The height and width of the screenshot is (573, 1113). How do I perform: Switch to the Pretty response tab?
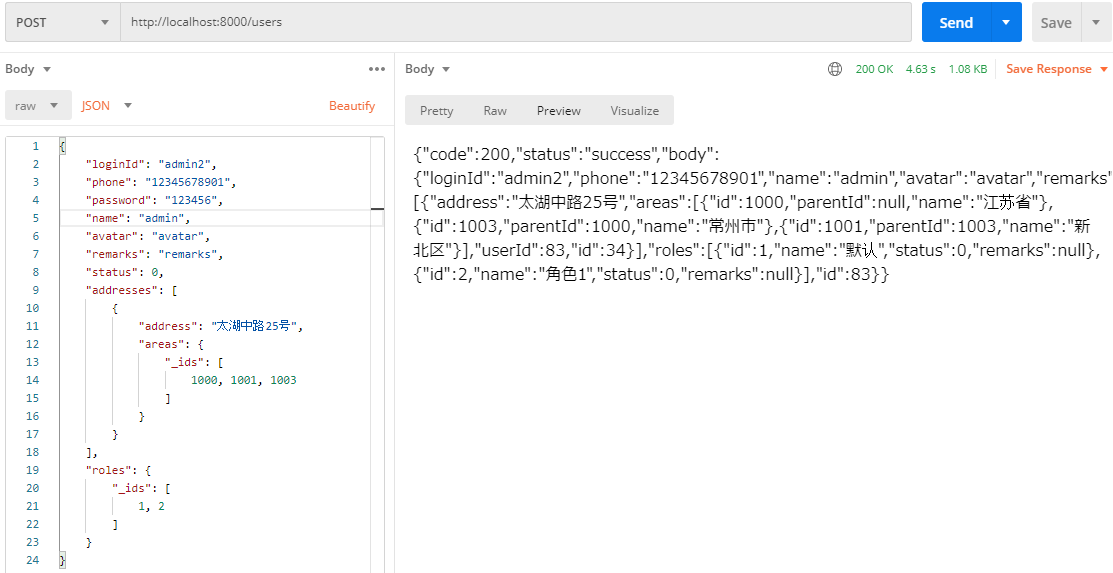click(x=436, y=111)
